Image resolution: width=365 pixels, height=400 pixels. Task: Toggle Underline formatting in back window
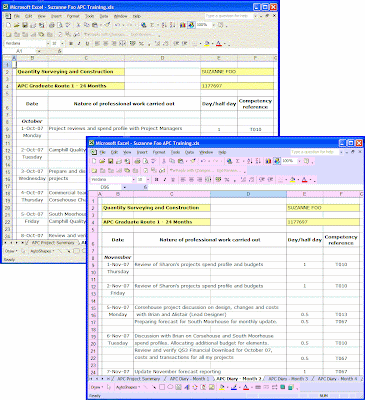tap(87, 43)
